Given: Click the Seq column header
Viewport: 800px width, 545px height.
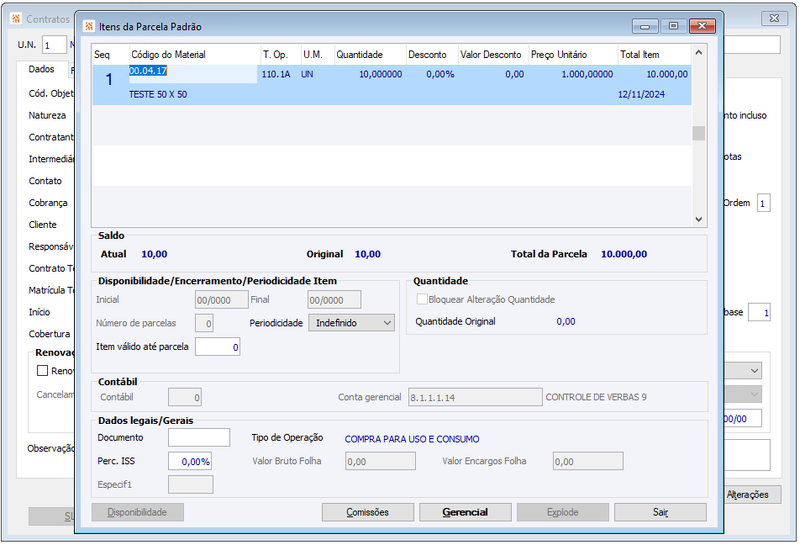Looking at the screenshot, I should 111,55.
